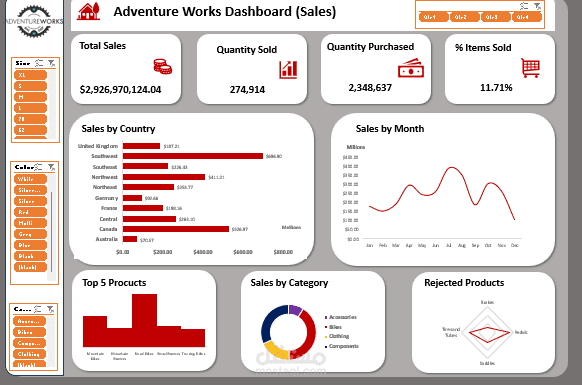
Task: Clear filter on the Size slicer
Action: [52, 63]
